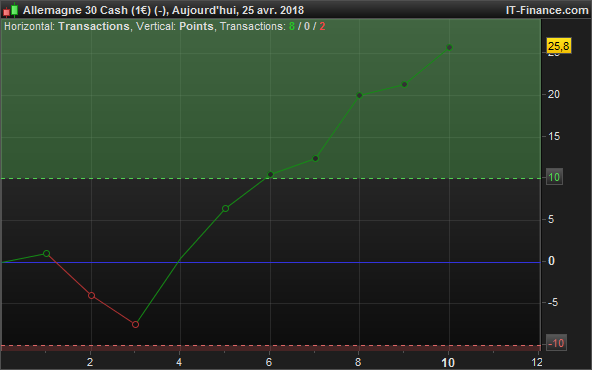Select the Points vertical axis label
The width and height of the screenshot is (592, 370).
click(196, 26)
